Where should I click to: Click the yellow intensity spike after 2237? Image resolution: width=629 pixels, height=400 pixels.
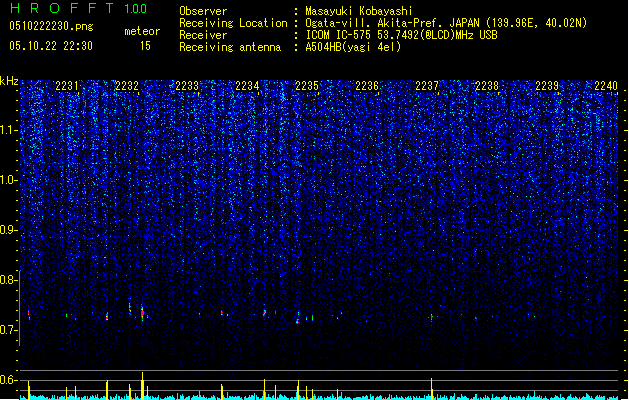coord(432,388)
